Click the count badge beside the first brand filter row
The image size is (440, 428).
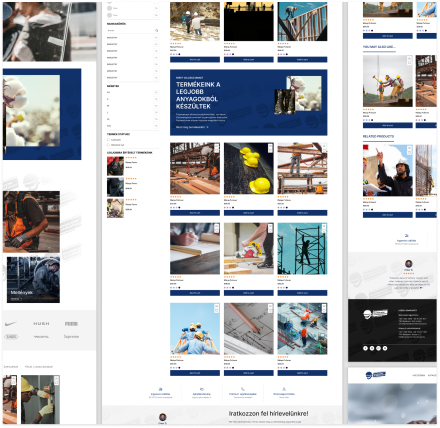[156, 38]
